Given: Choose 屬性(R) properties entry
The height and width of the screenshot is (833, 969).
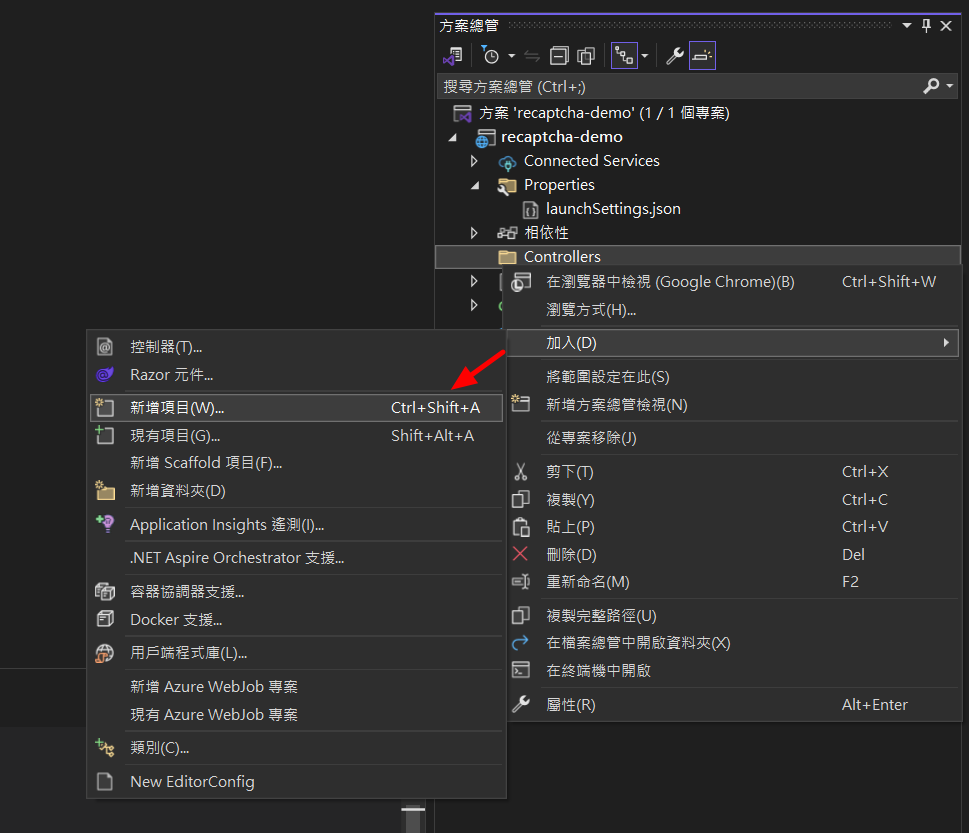Looking at the screenshot, I should pos(732,704).
